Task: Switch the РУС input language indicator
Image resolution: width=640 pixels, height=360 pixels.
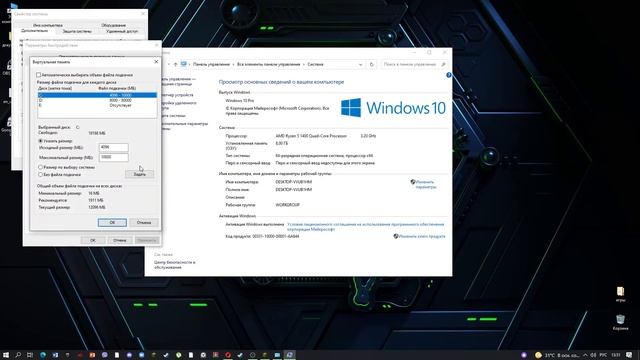Action: (603, 355)
